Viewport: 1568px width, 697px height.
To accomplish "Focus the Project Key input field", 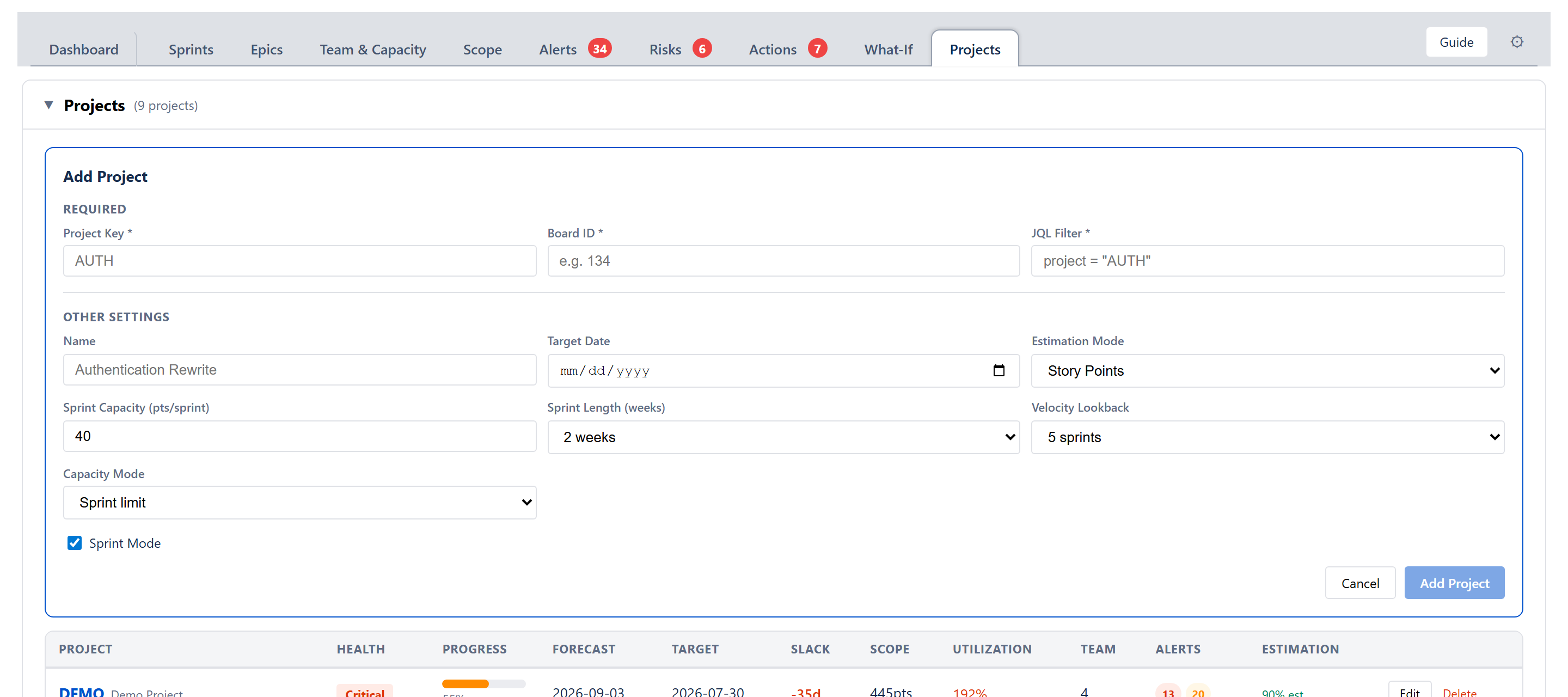I will 299,260.
